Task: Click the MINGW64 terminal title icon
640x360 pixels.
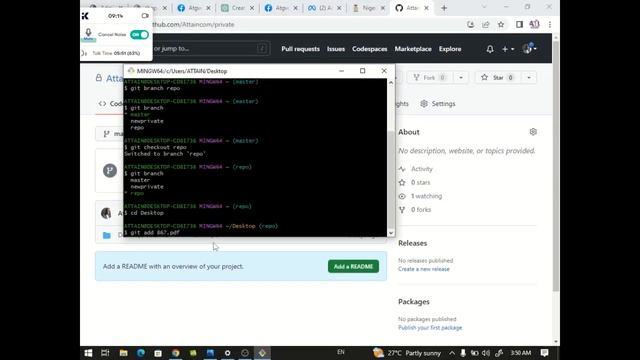Action: 131,71
